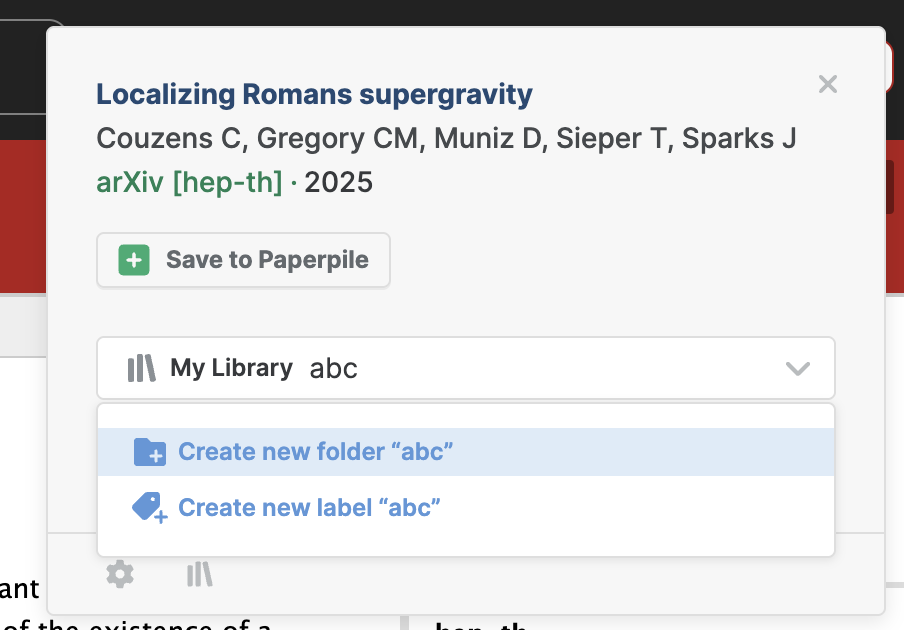
Task: Click the 2025 publication year text
Action: click(338, 183)
